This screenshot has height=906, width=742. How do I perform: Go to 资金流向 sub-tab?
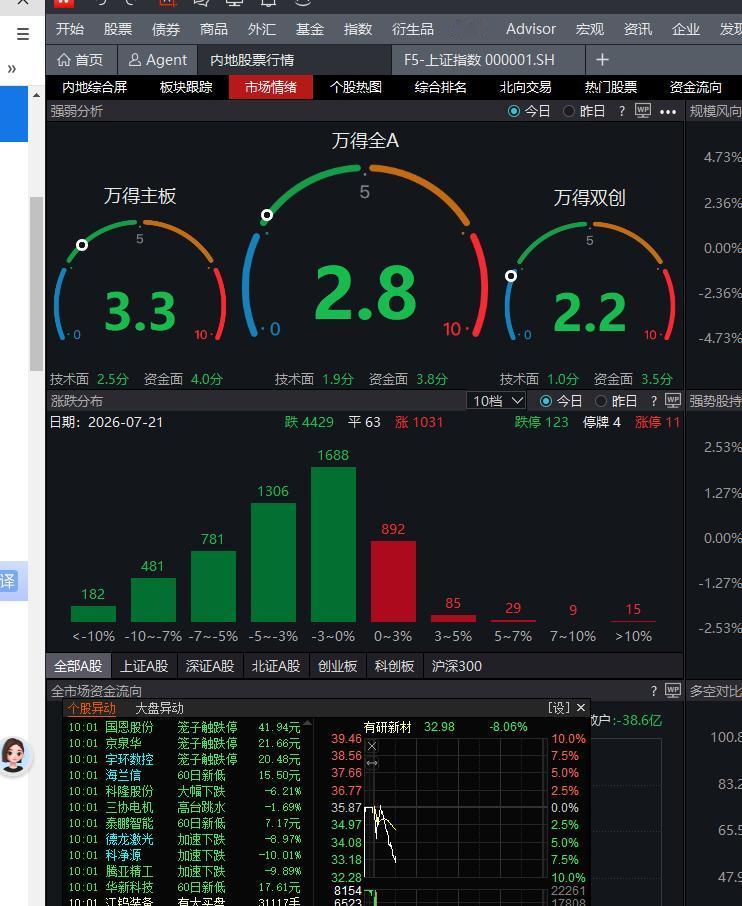pyautogui.click(x=695, y=87)
